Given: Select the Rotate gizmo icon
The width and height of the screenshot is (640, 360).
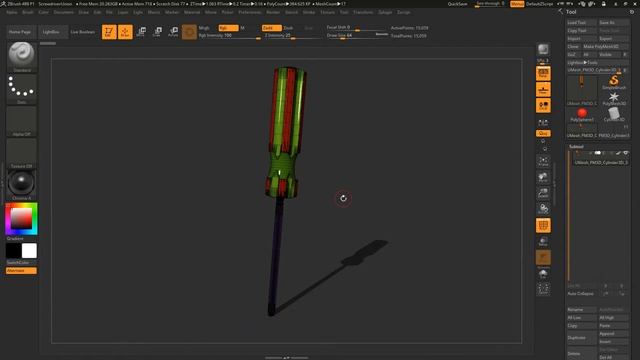Looking at the screenshot, I should point(173,32).
